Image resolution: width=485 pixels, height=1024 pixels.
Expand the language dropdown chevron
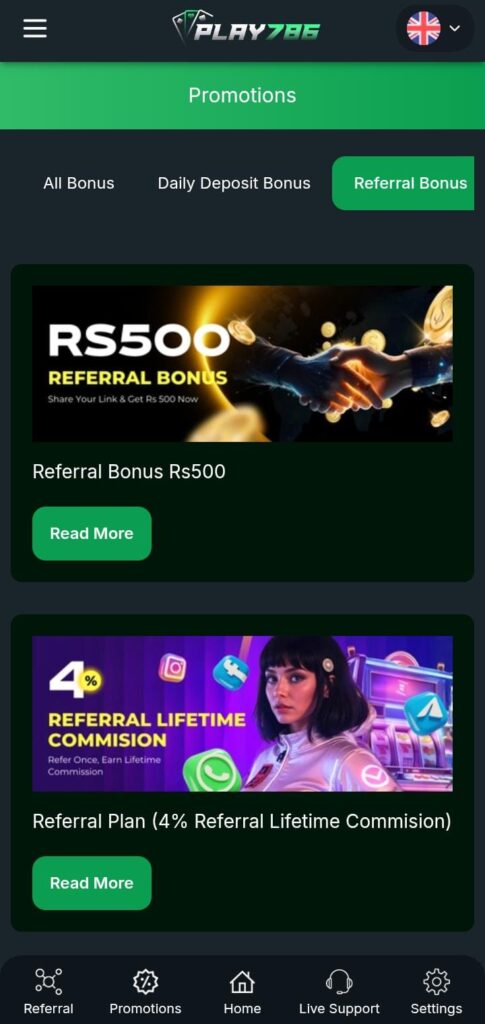tap(455, 29)
